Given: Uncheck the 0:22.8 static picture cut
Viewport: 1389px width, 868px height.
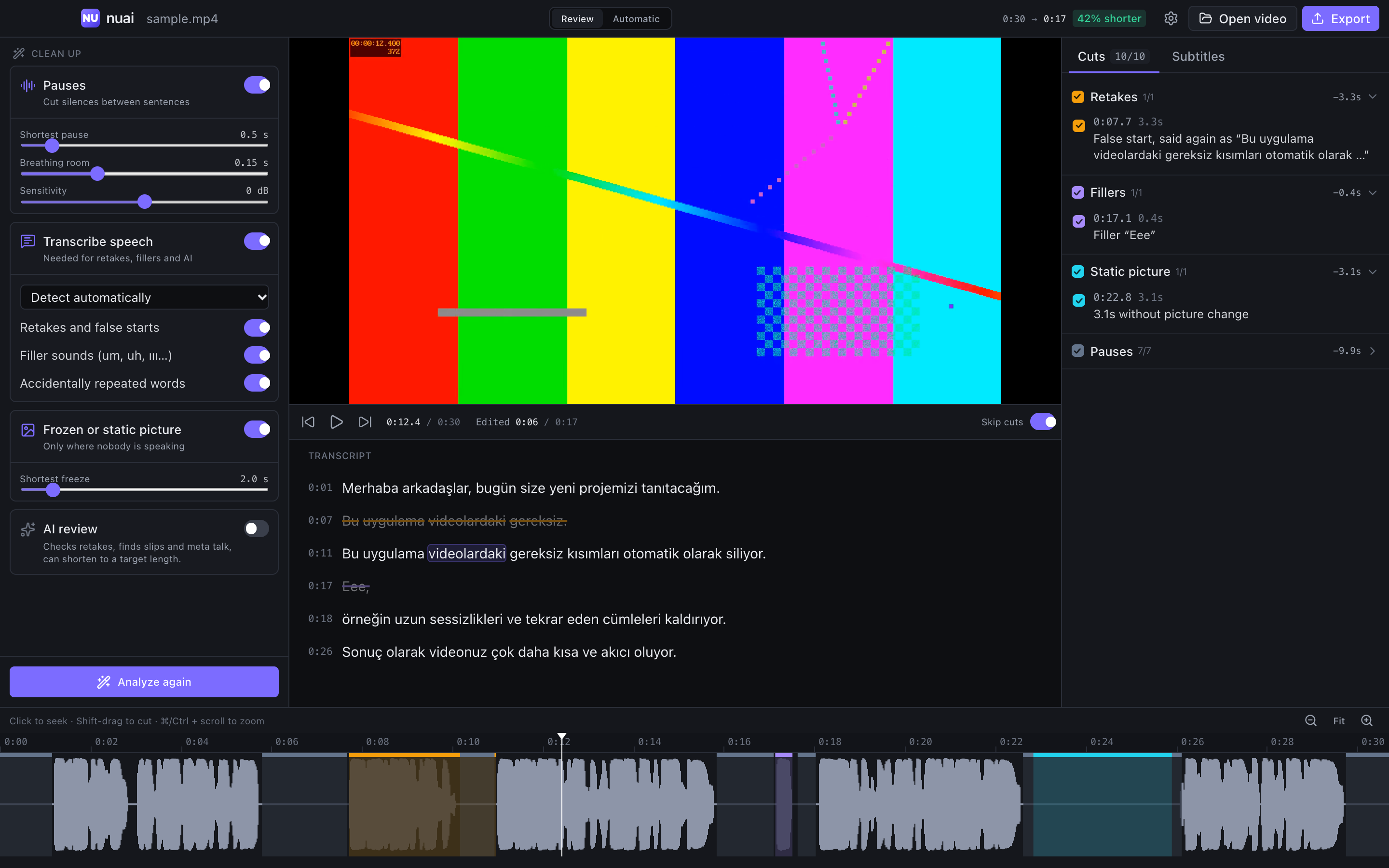Looking at the screenshot, I should point(1079,301).
